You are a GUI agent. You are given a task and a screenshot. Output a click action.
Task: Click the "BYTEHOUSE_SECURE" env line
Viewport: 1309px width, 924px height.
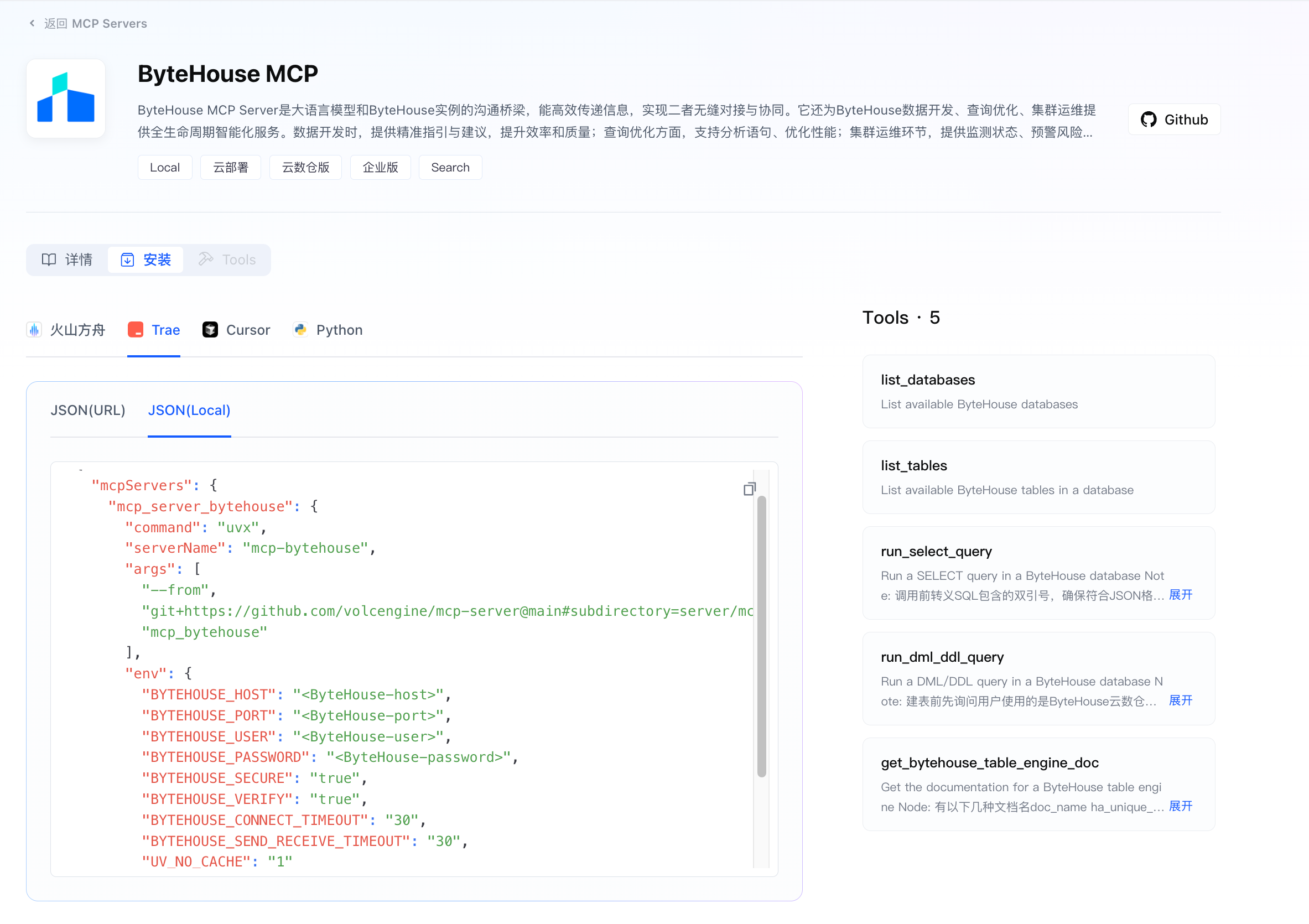tap(254, 778)
